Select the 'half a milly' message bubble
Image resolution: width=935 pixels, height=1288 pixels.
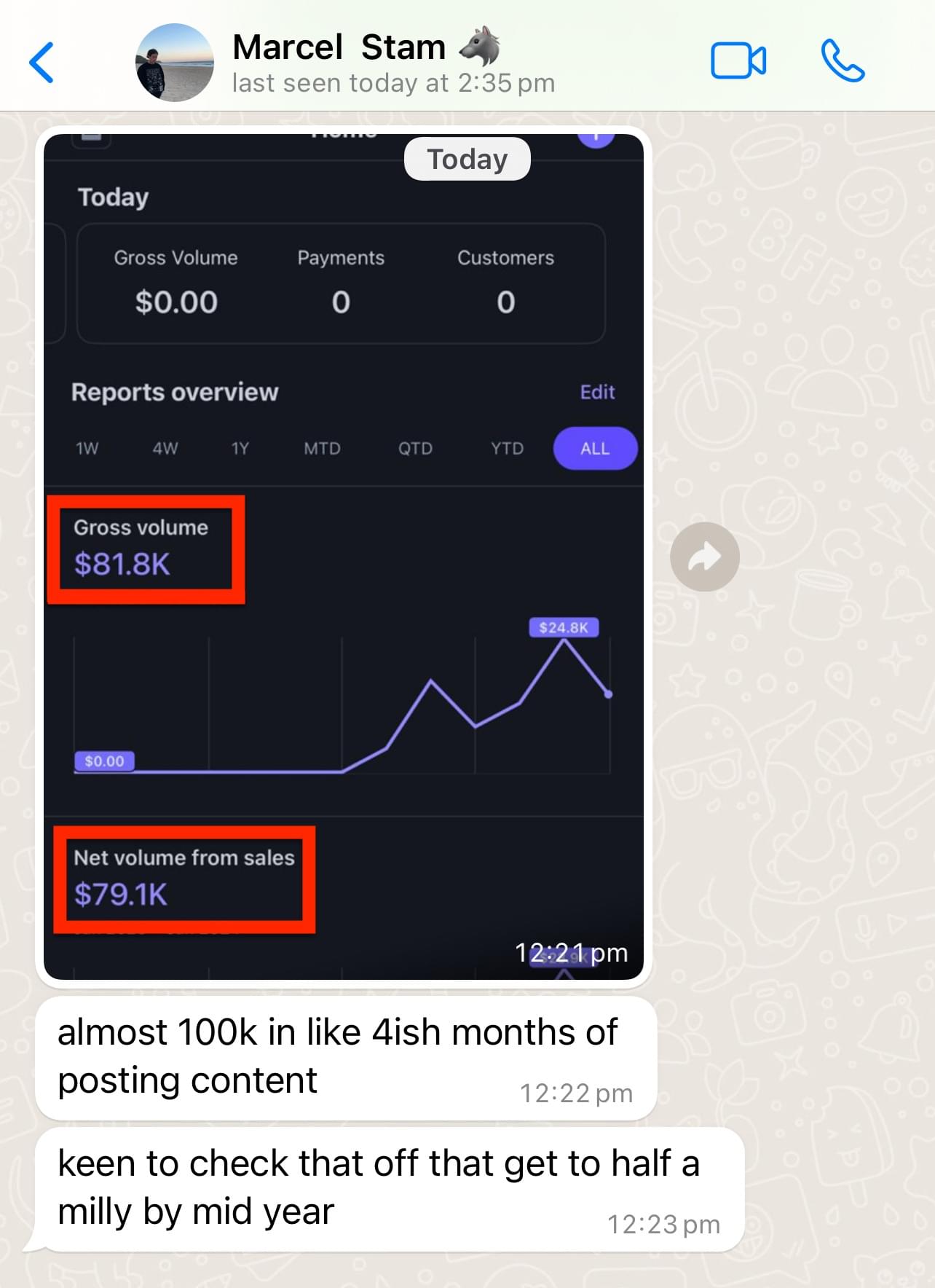(x=390, y=1189)
